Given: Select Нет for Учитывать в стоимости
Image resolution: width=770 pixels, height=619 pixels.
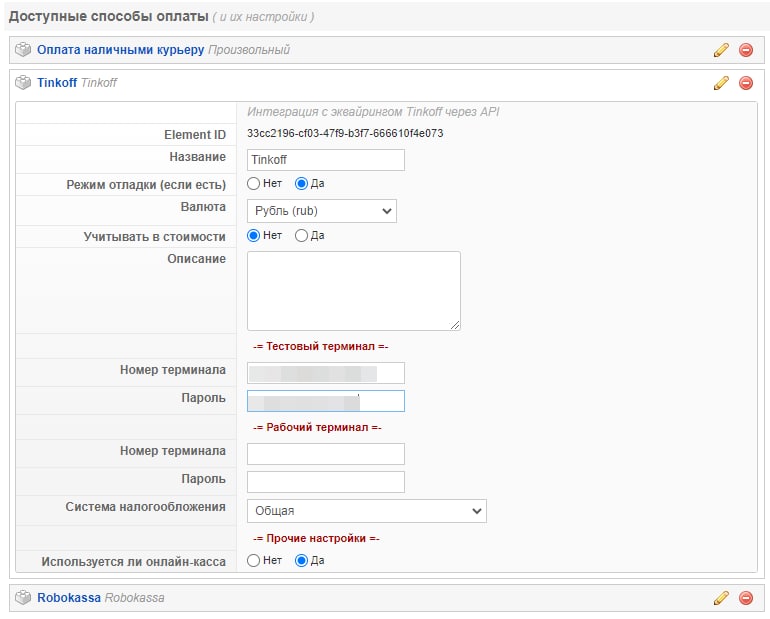Looking at the screenshot, I should point(253,236).
